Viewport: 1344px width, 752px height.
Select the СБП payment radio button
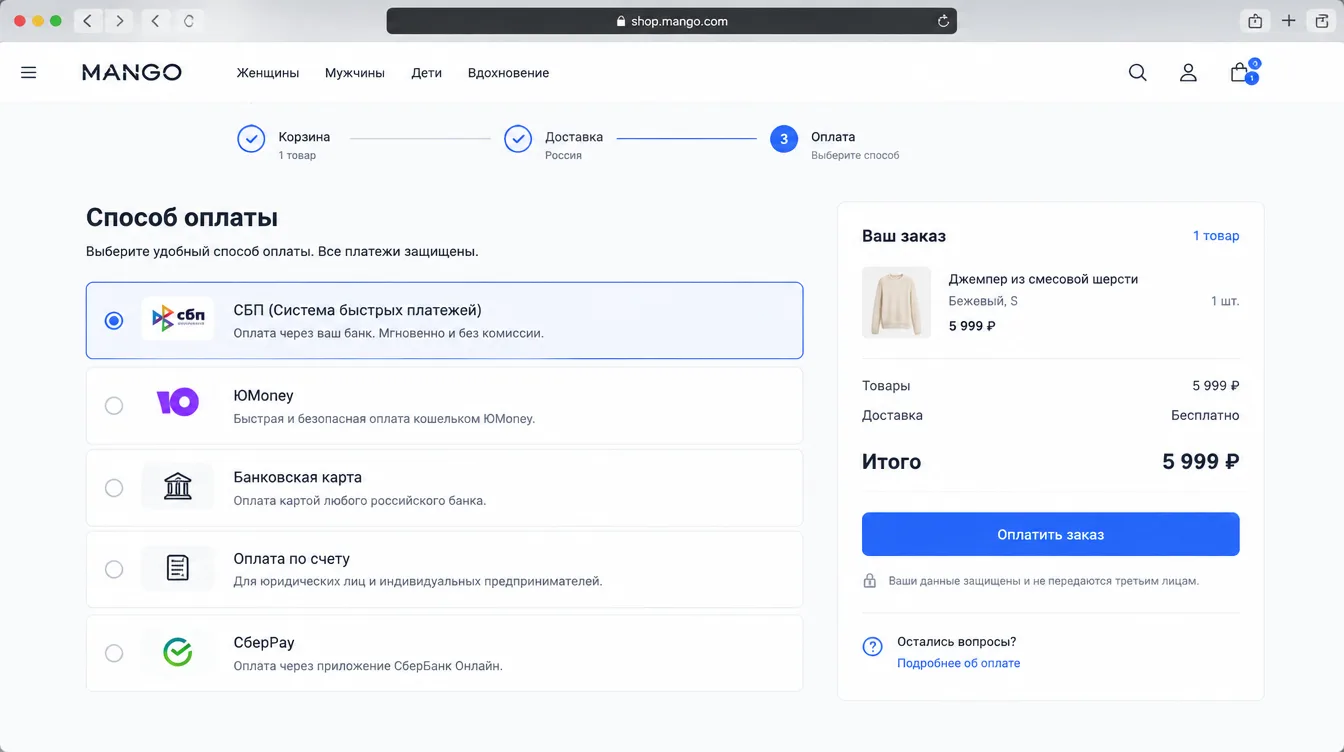click(x=114, y=321)
